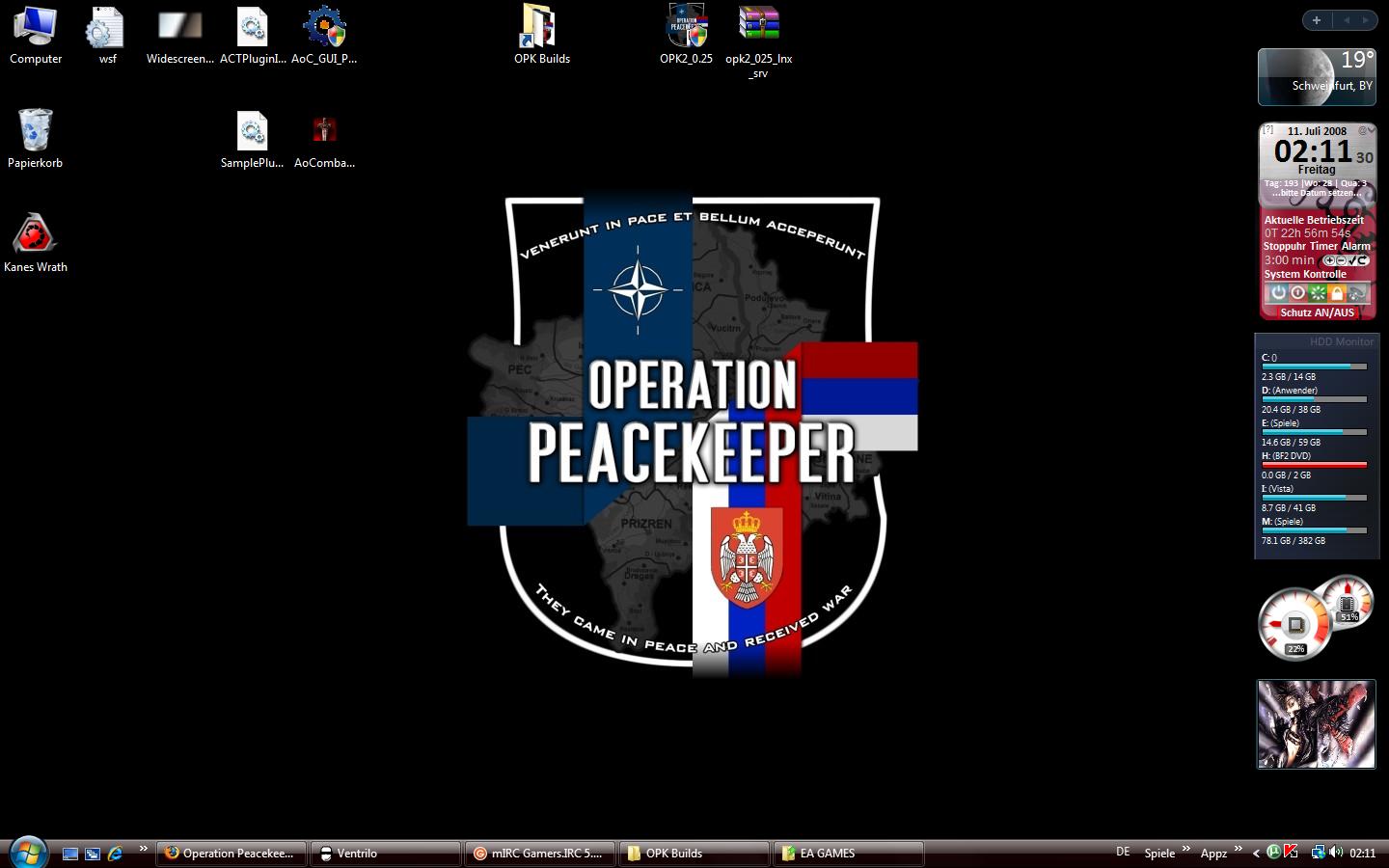Add a gadget with sidebar plus button
The height and width of the screenshot is (868, 1389).
pyautogui.click(x=1316, y=20)
